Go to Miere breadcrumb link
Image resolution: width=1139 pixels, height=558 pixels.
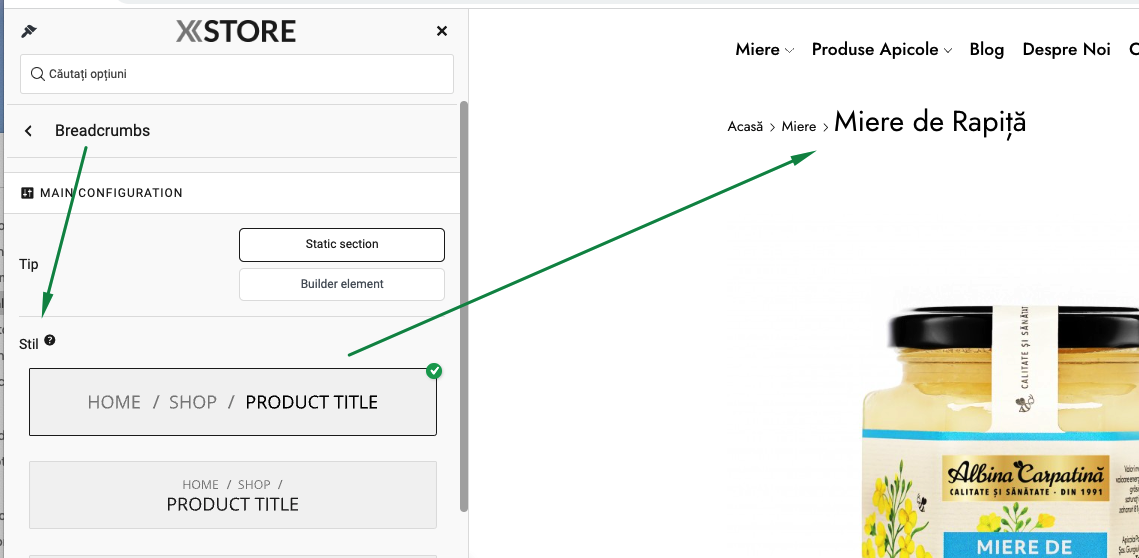coord(799,126)
